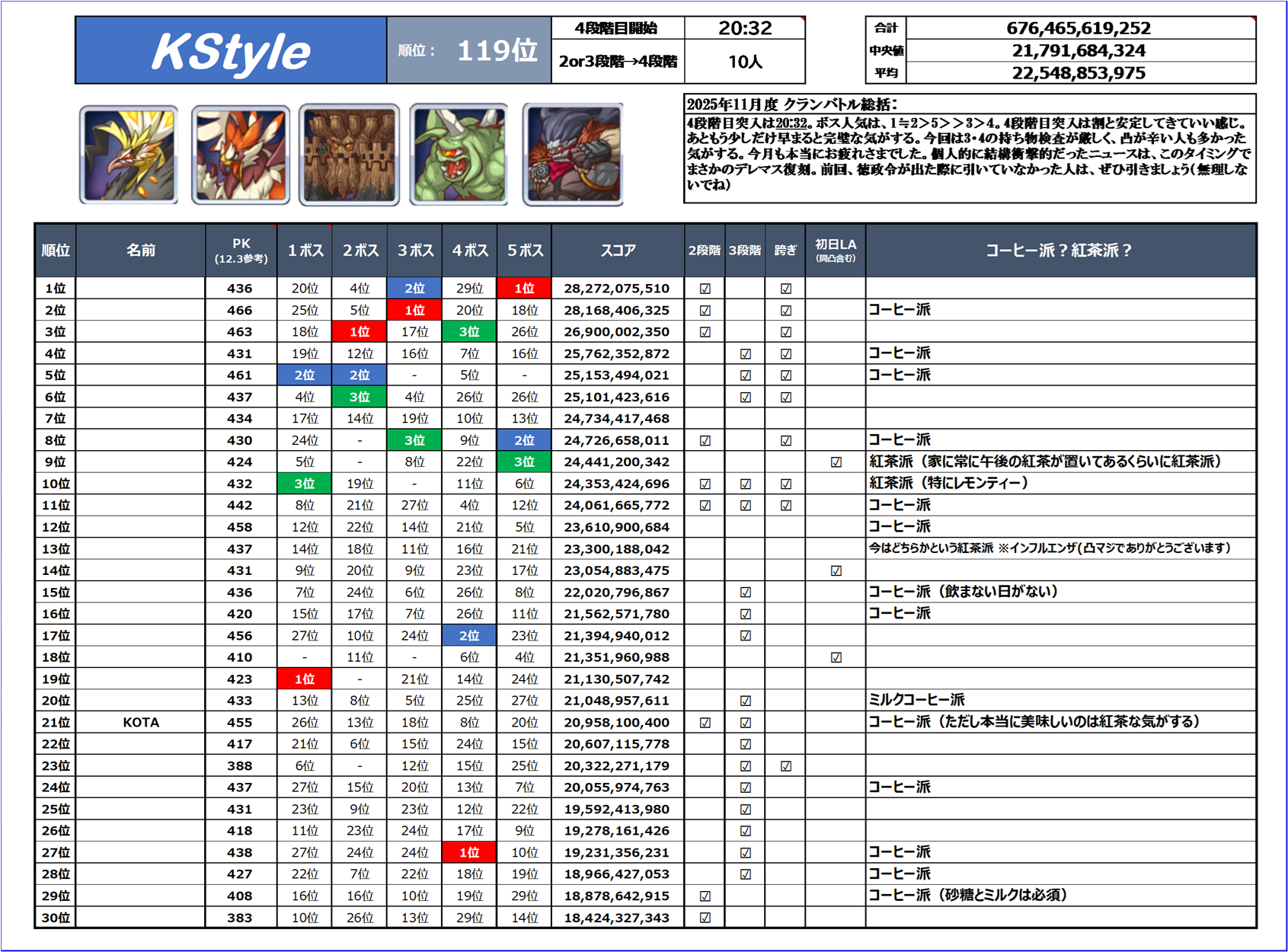This screenshot has height=952, width=1288.
Task: Click the KStyle logo banner
Action: click(x=231, y=51)
